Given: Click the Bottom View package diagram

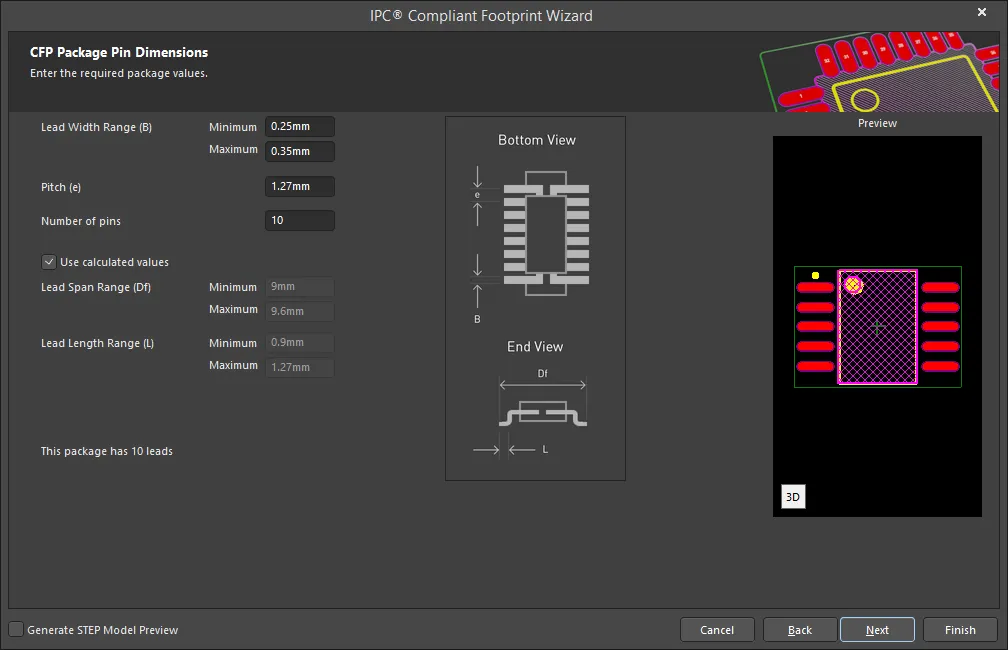Looking at the screenshot, I should pos(546,234).
